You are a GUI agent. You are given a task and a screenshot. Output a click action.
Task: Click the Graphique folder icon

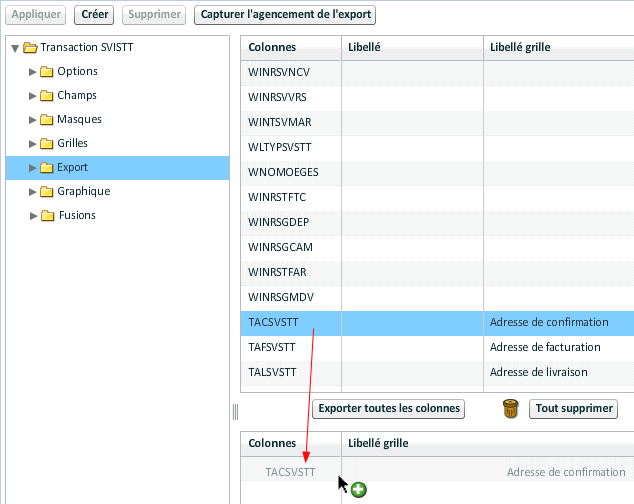[x=46, y=192]
